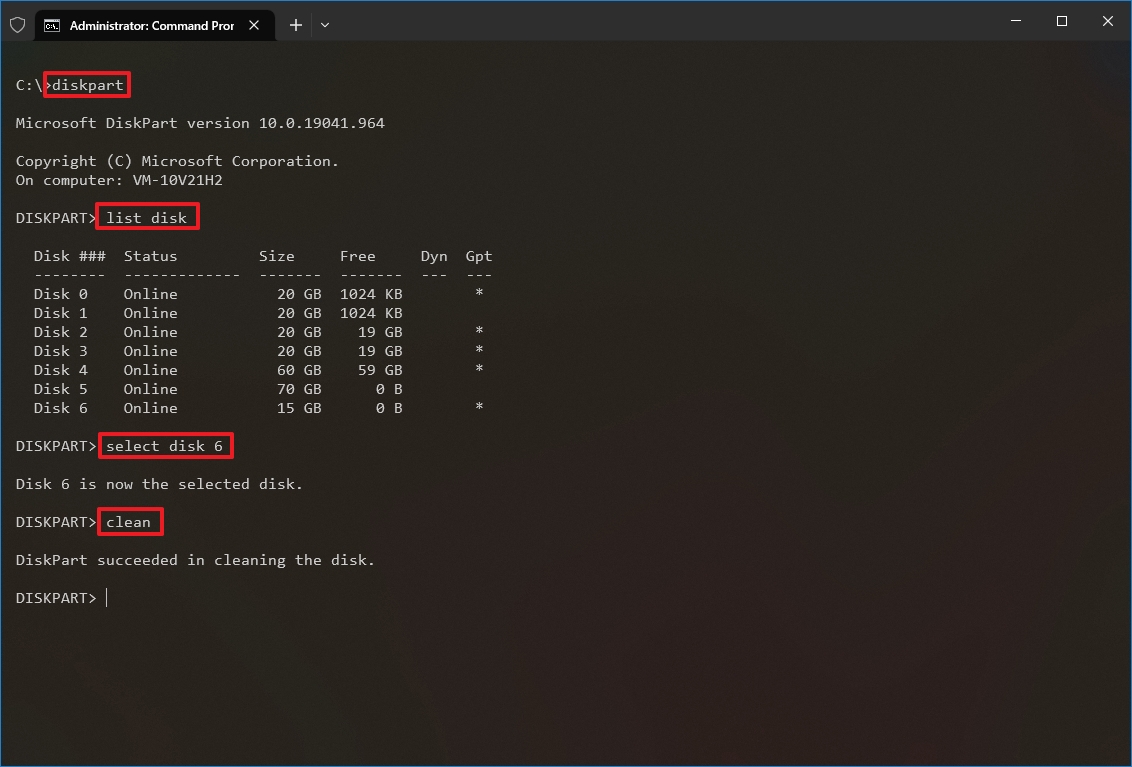This screenshot has height=767, width=1132.
Task: Click the highlighted diskpart command
Action: (x=86, y=85)
